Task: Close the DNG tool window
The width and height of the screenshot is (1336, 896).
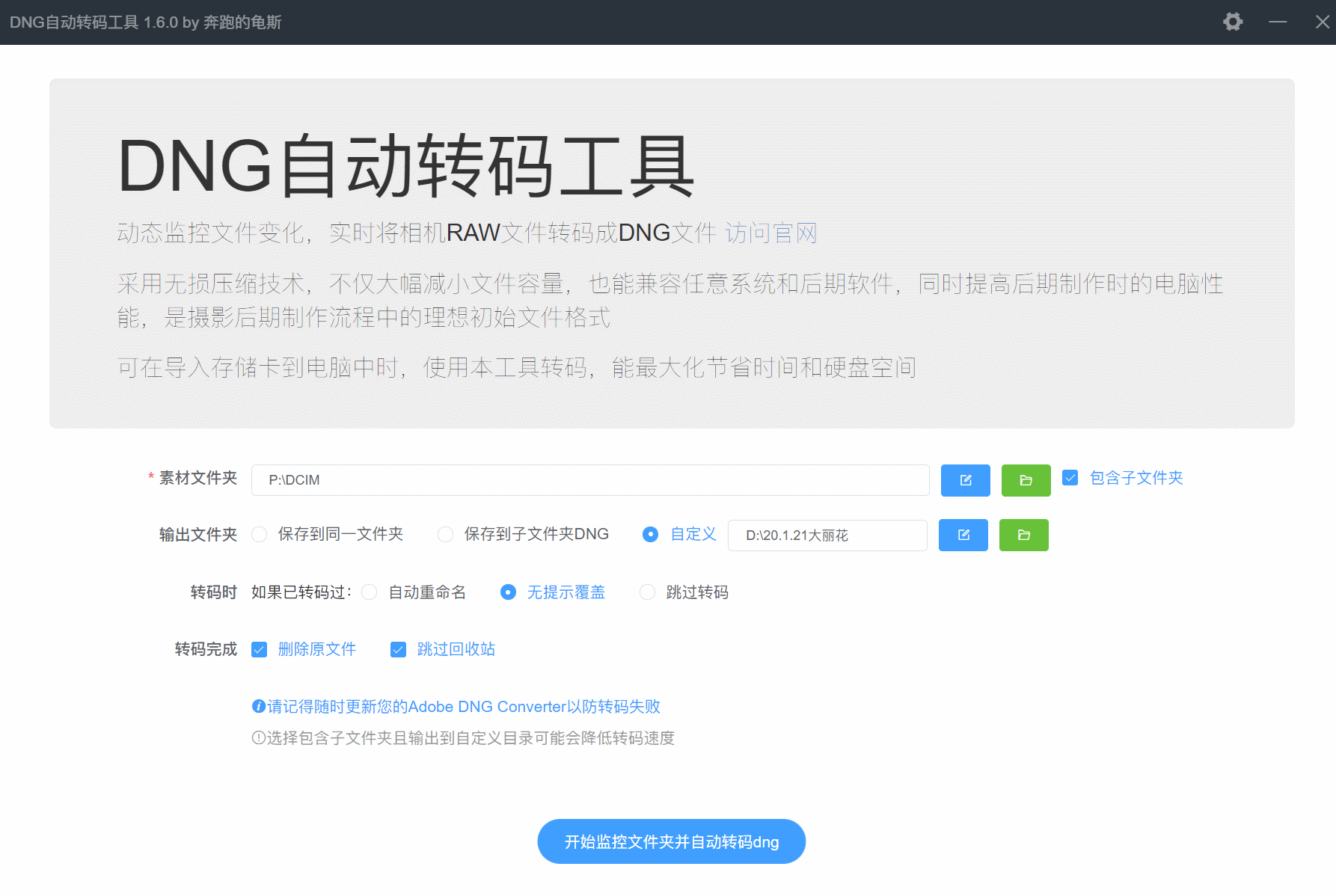Action: 1322,22
